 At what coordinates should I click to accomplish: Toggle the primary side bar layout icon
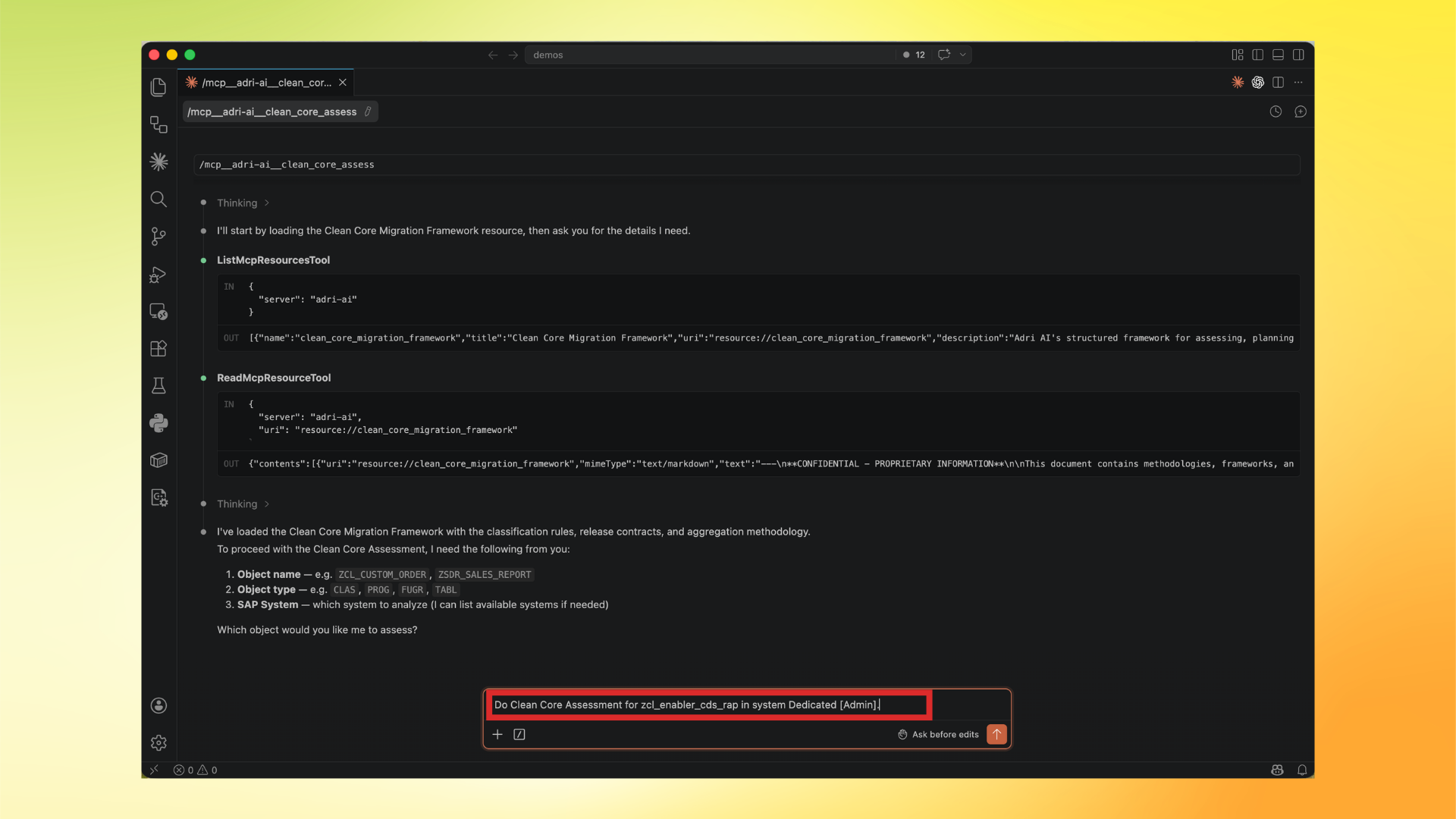[x=1257, y=55]
